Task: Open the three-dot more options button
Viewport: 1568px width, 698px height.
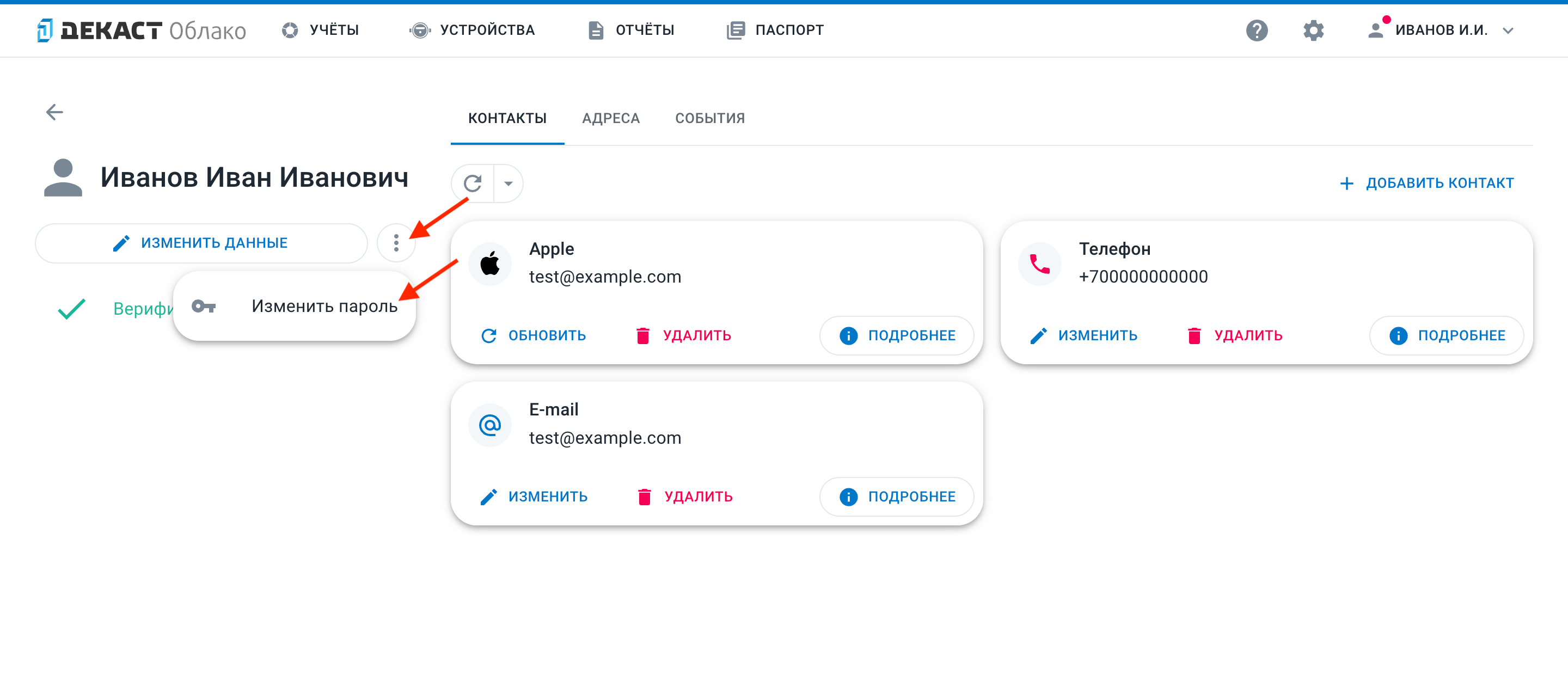Action: 396,243
